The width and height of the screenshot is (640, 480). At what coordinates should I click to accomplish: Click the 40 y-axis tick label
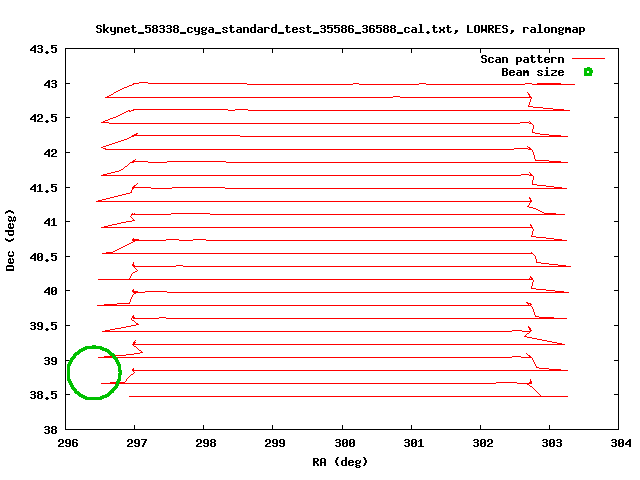pyautogui.click(x=50, y=291)
